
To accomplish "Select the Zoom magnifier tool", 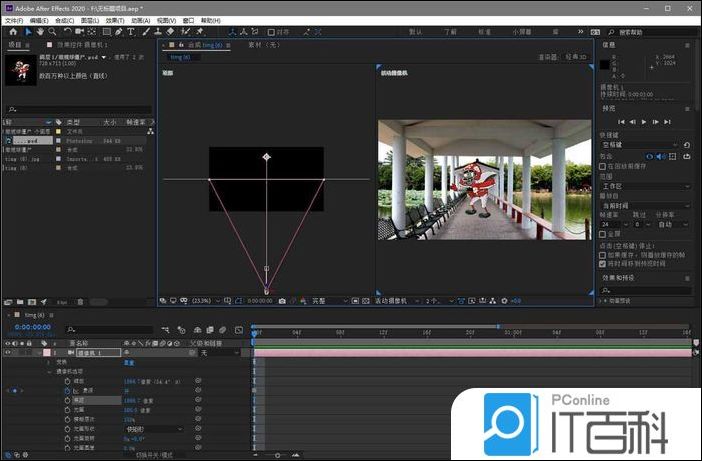I will click(53, 31).
